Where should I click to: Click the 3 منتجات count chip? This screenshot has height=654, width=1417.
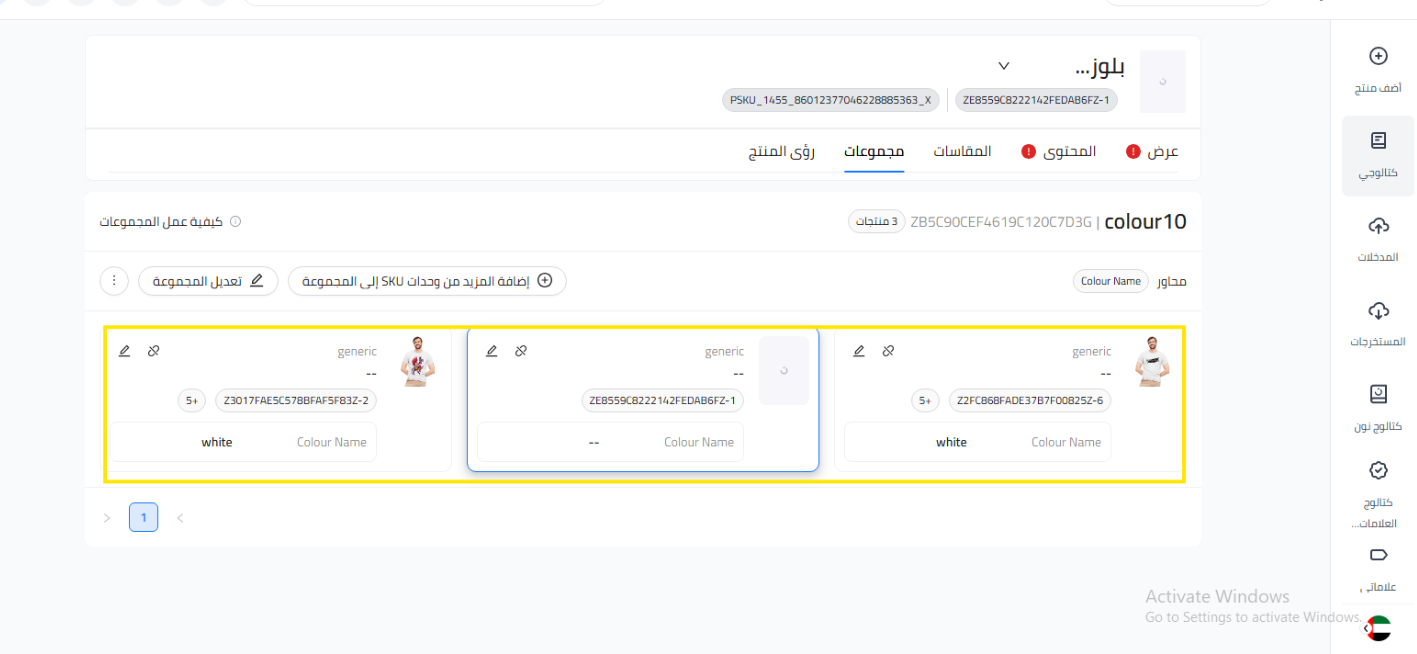(875, 221)
